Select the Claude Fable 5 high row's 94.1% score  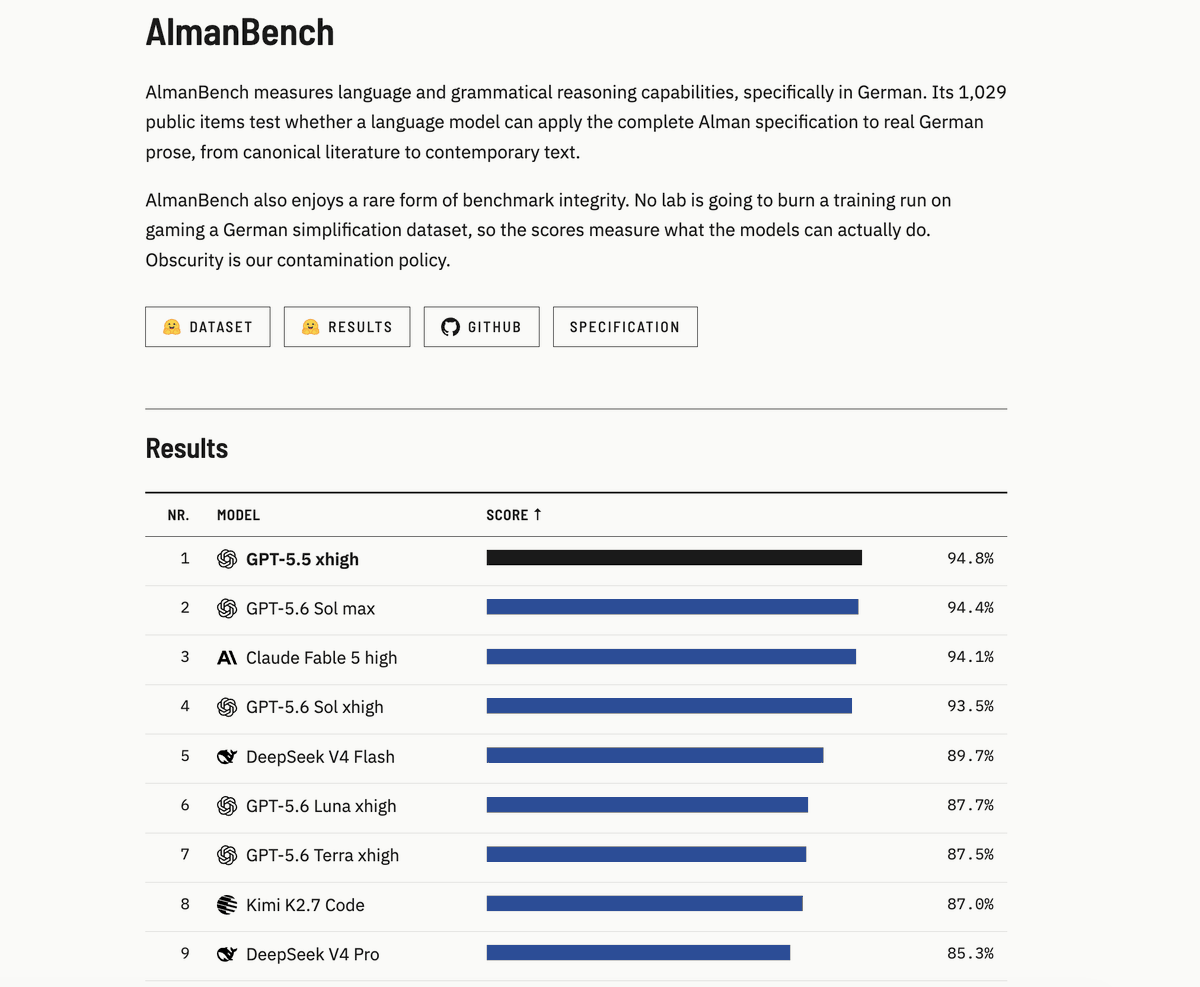click(970, 657)
